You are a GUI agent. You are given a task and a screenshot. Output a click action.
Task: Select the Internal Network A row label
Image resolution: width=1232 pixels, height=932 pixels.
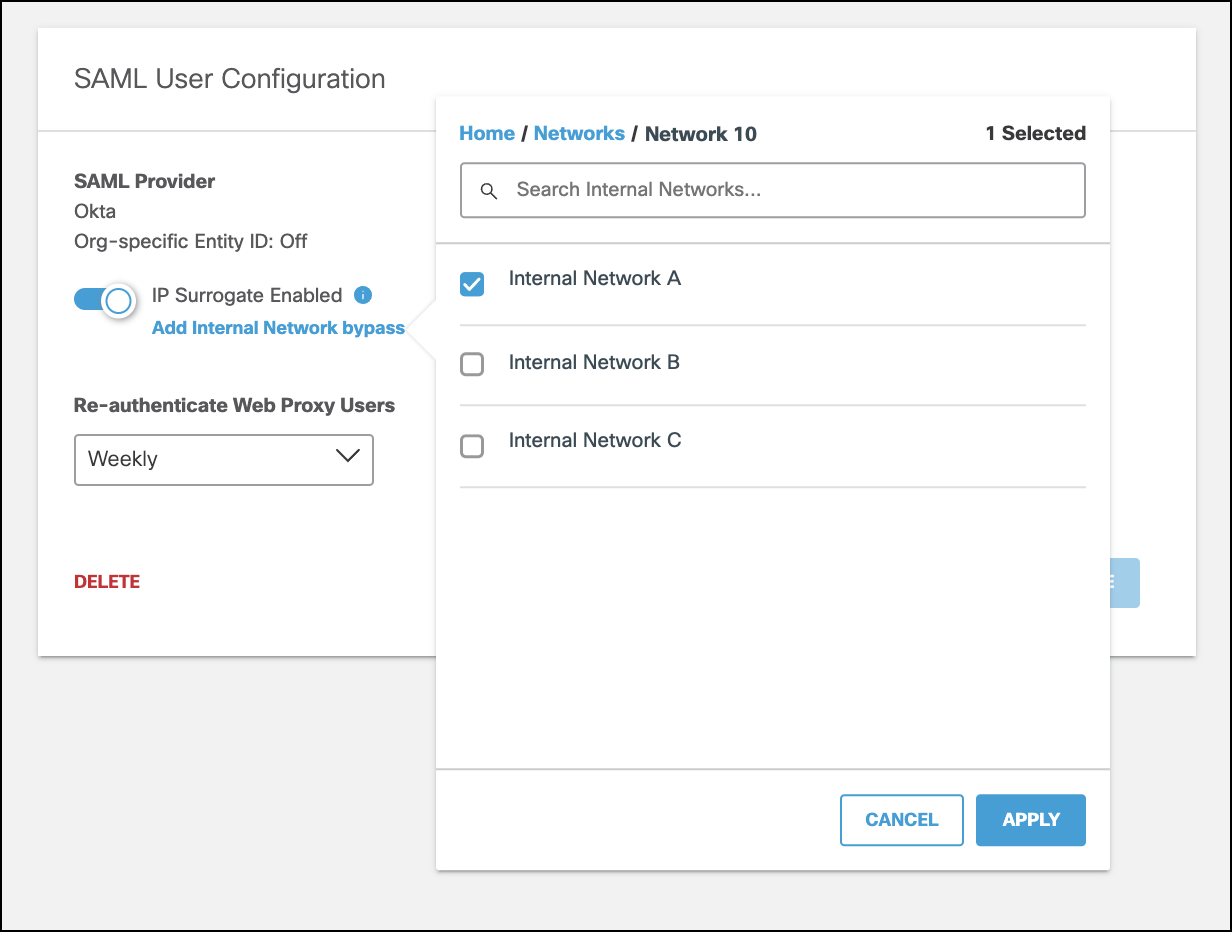[x=594, y=279]
